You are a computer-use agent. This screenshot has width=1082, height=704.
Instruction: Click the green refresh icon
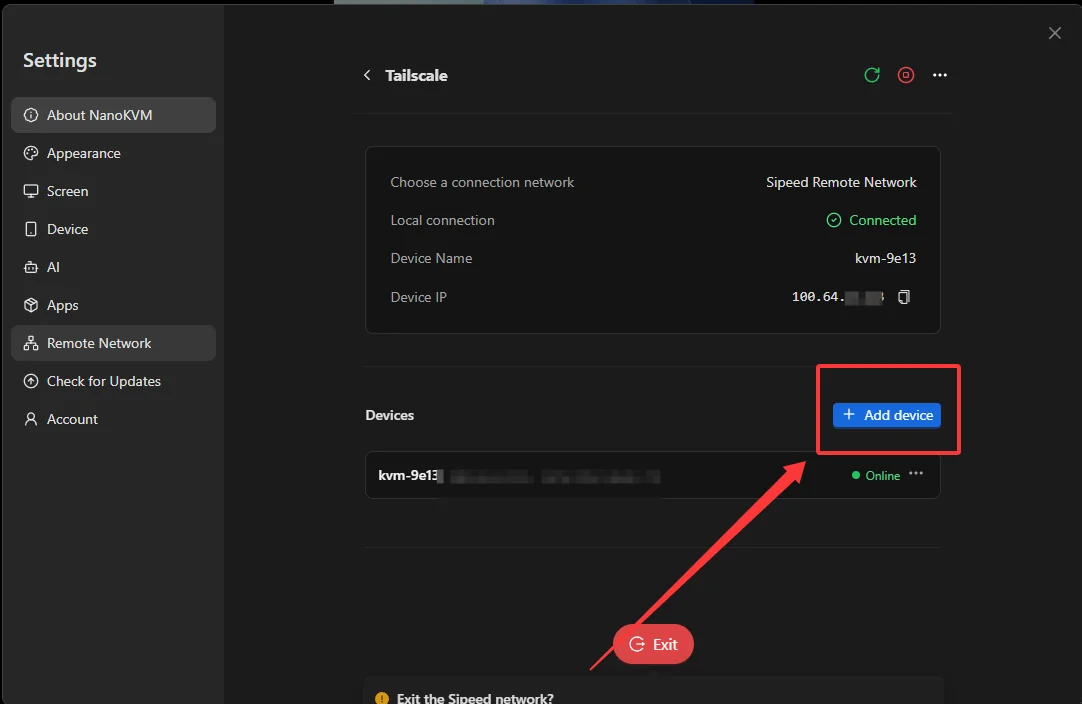coord(872,75)
